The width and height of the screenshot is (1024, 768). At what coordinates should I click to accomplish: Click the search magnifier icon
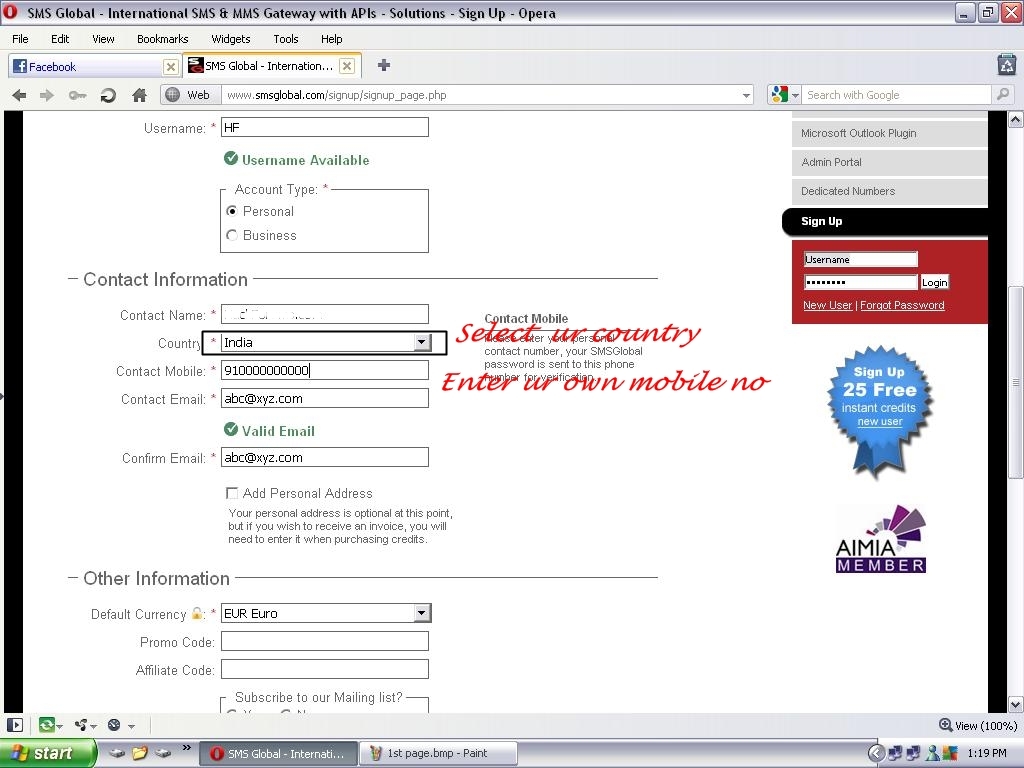pos(1003,95)
